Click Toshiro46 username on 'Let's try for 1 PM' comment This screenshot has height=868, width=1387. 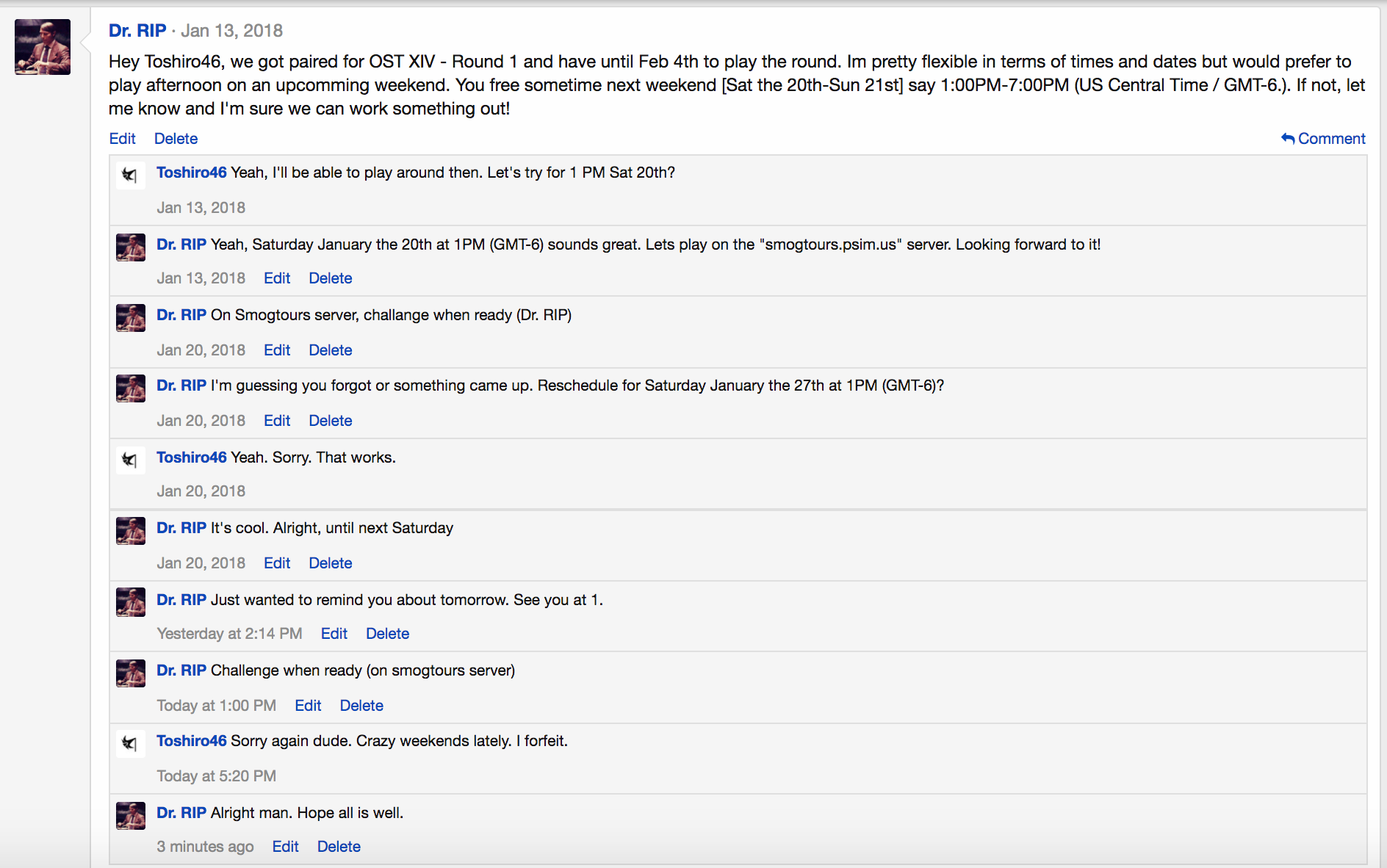tap(191, 173)
